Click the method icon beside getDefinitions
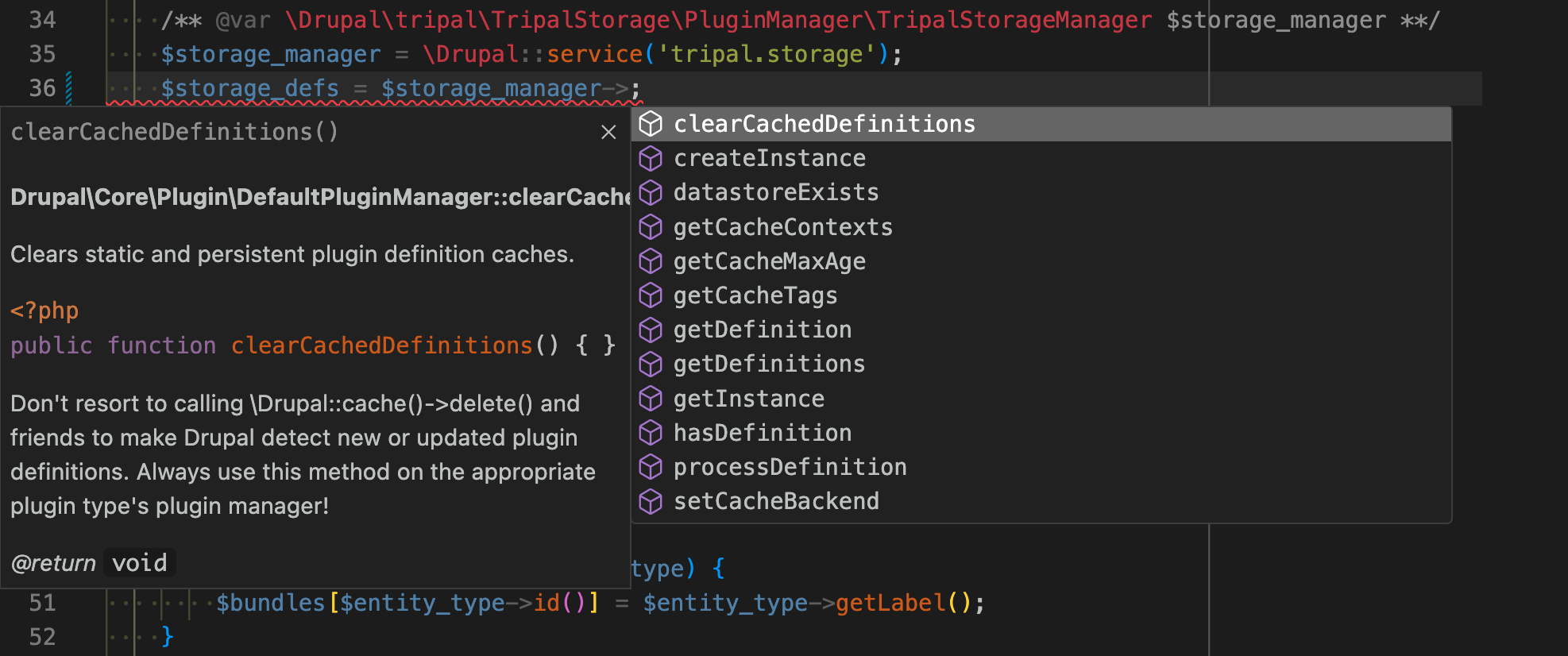Viewport: 1568px width, 656px height. click(x=651, y=365)
